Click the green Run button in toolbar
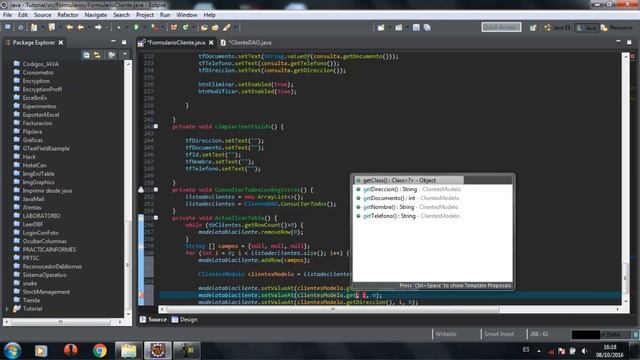The image size is (640, 360). [136, 27]
